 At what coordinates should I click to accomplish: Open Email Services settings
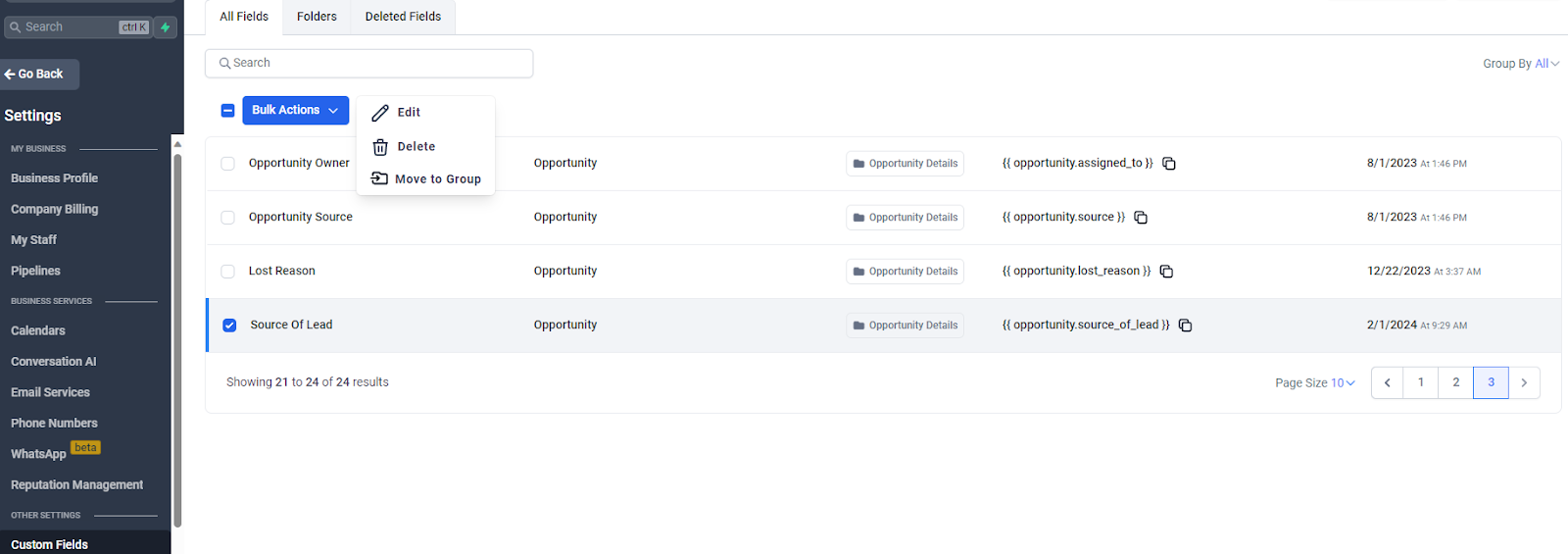pyautogui.click(x=50, y=392)
